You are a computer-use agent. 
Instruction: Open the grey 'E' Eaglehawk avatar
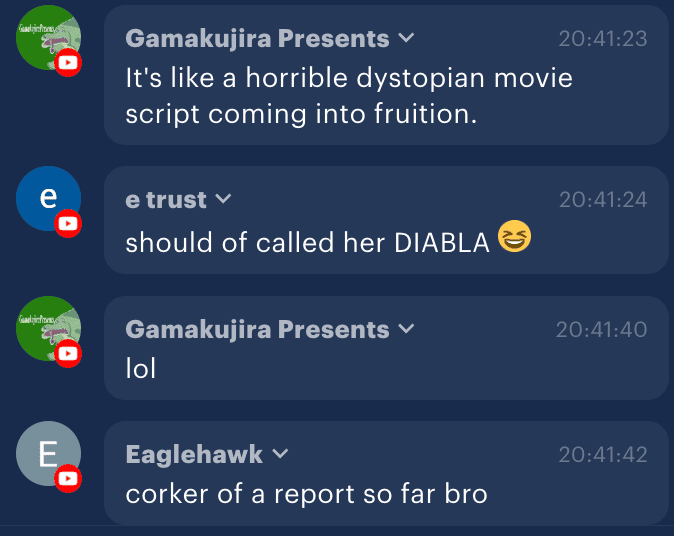48,453
